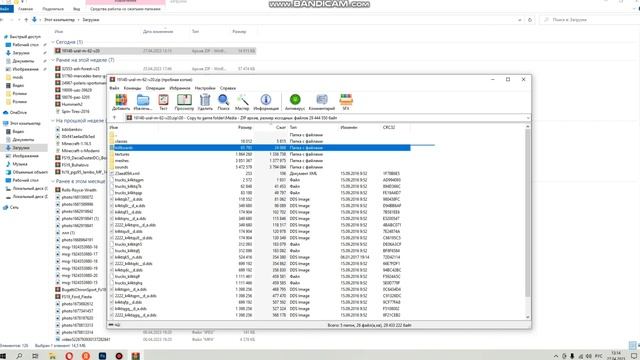Click the Photoshop icon on taskbar

coord(102,356)
